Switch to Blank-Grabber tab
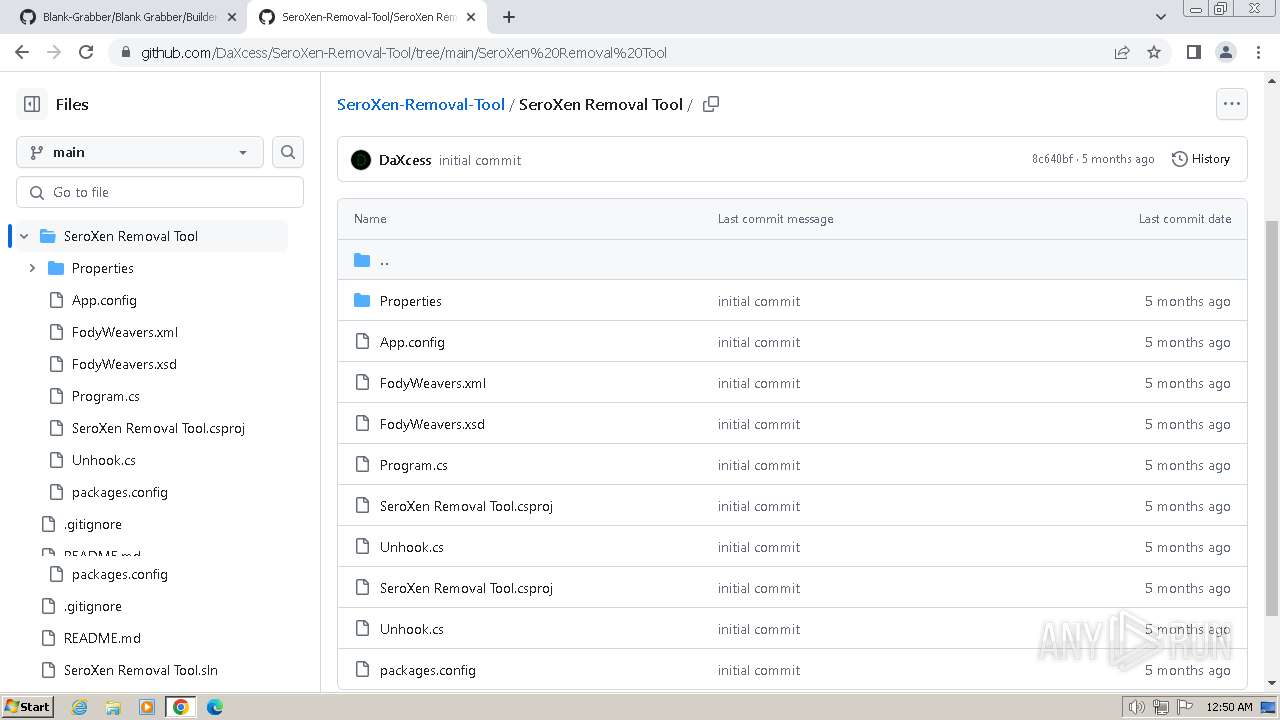This screenshot has width=1280, height=720. pyautogui.click(x=130, y=17)
